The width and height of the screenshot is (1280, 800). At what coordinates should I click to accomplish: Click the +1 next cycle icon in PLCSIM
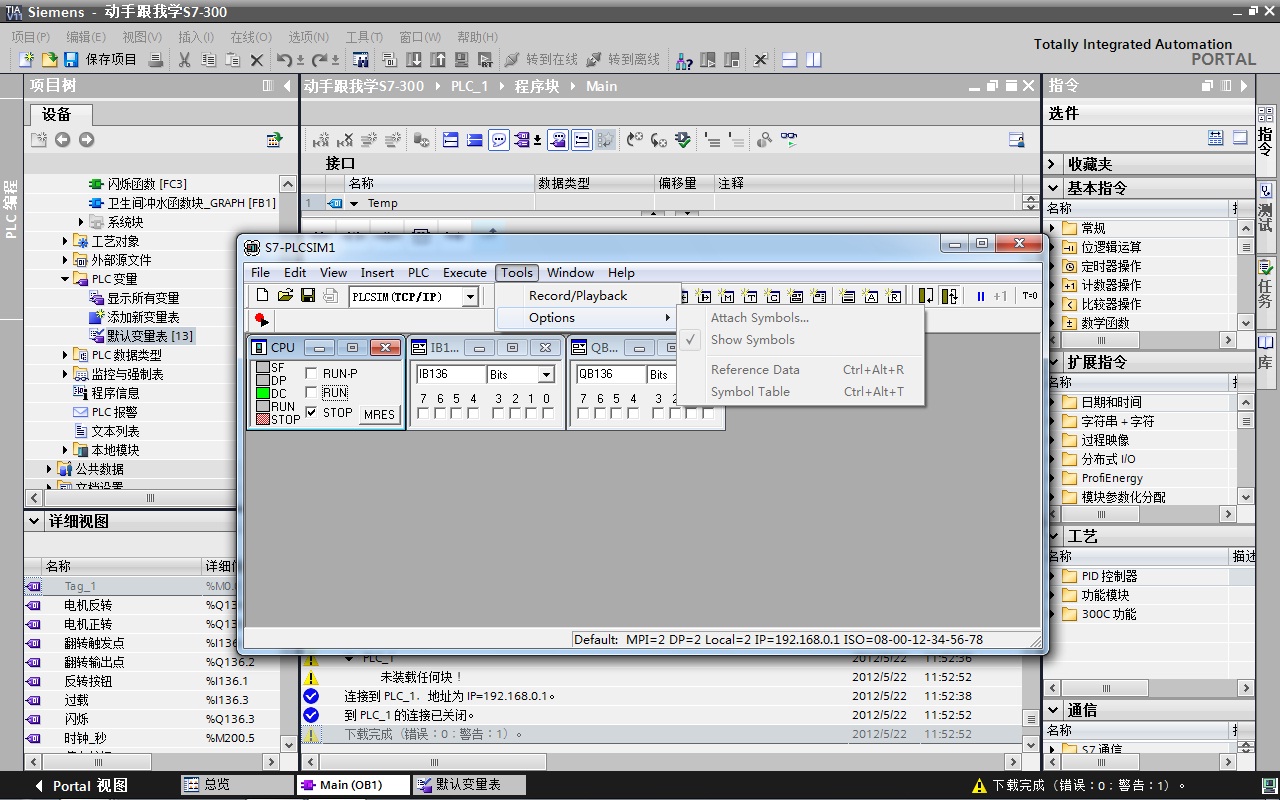pos(1000,296)
